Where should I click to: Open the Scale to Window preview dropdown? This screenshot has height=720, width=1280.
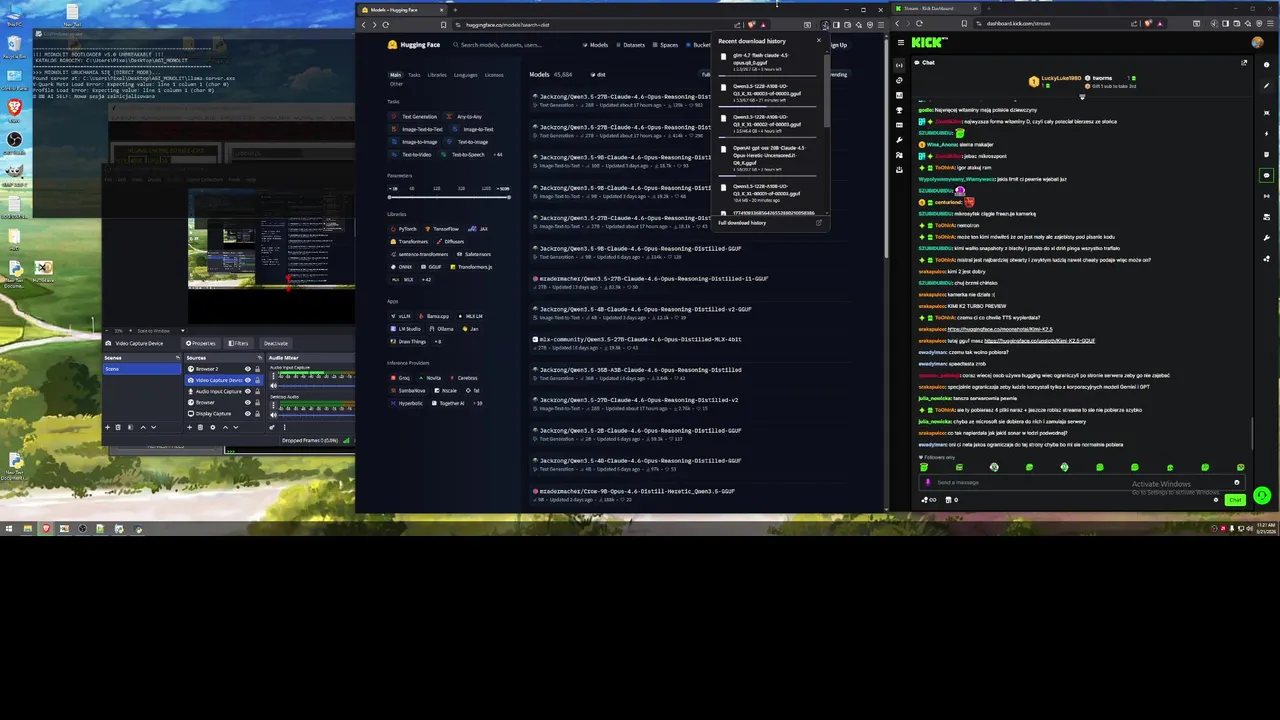160,331
